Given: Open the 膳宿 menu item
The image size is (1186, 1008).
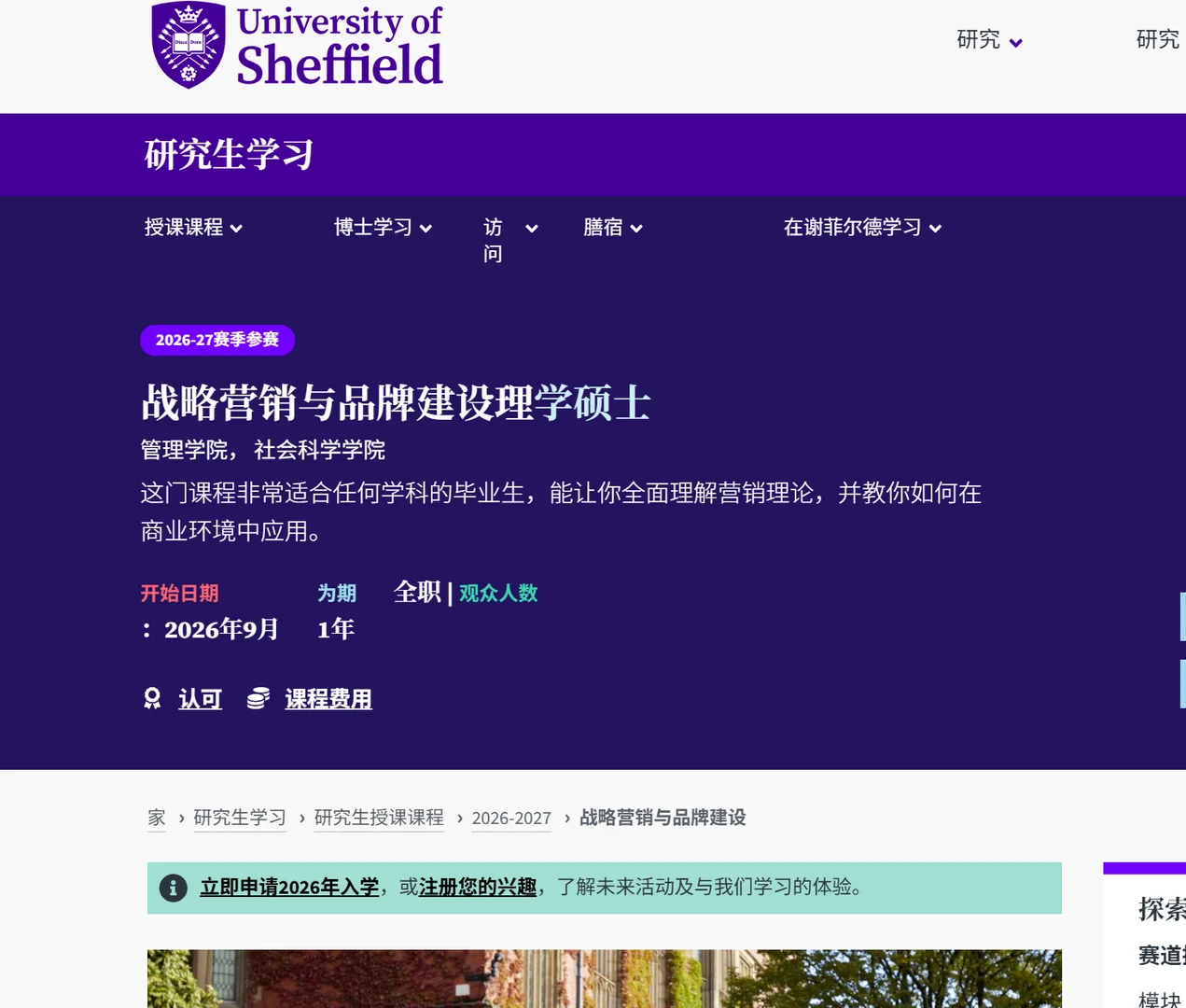Looking at the screenshot, I should (603, 227).
